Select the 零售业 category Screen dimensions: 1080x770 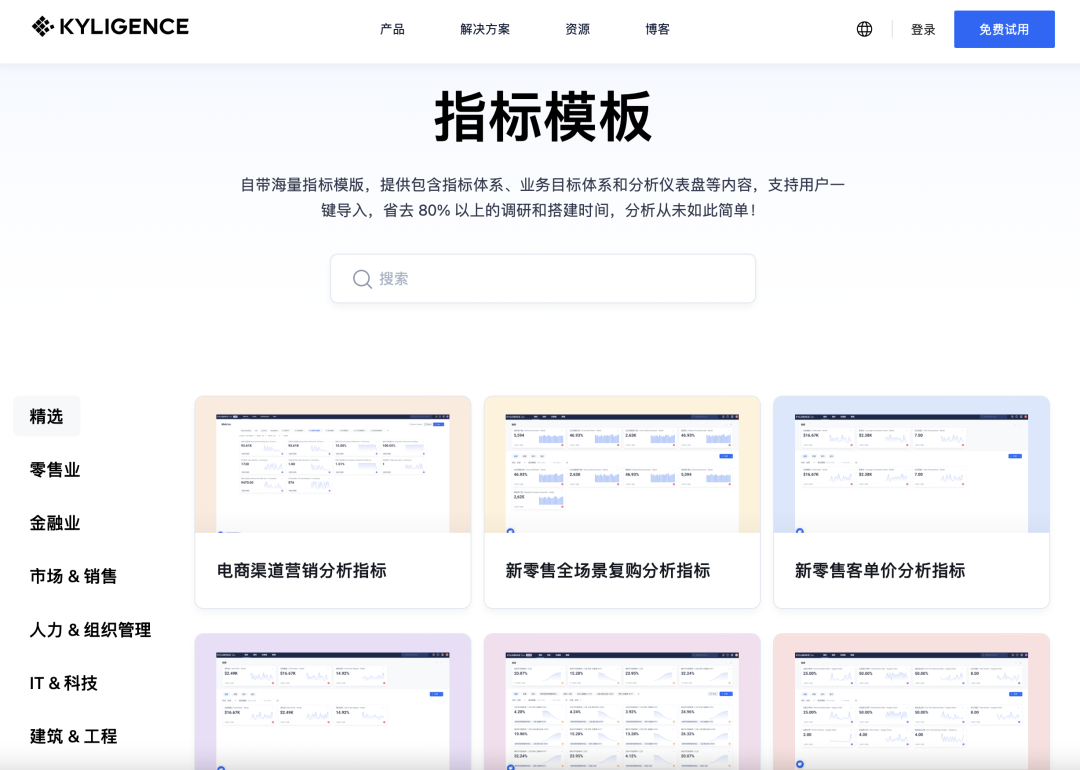pyautogui.click(x=55, y=470)
